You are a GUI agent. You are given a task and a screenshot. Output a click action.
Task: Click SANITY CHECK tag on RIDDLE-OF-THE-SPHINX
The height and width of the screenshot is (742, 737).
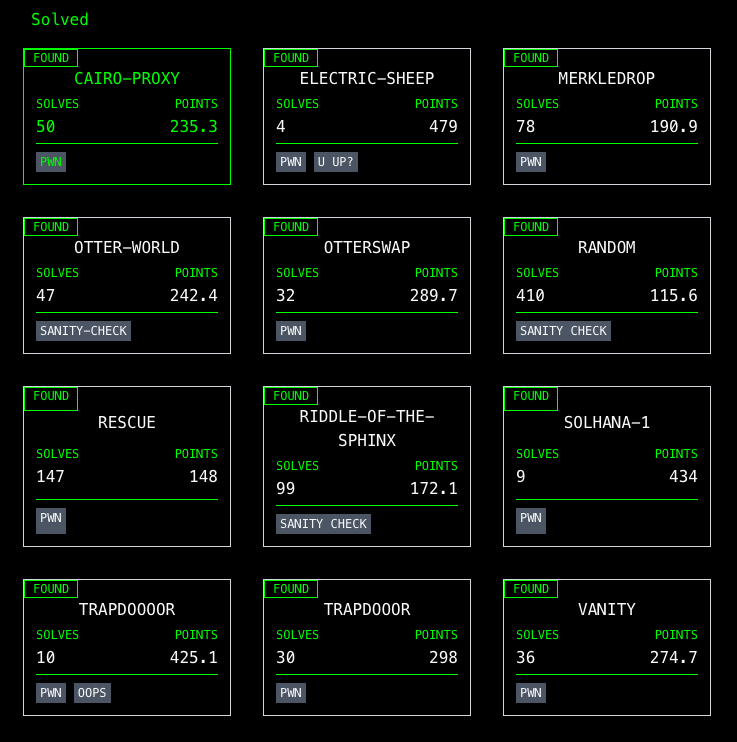click(x=323, y=524)
